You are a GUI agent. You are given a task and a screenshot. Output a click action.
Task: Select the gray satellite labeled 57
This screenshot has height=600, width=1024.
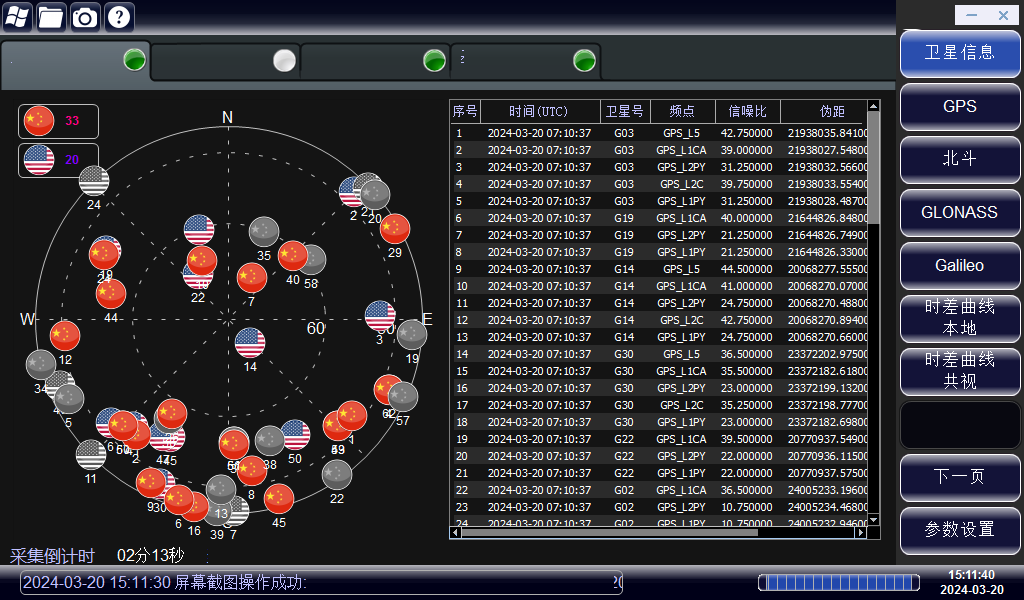403,397
